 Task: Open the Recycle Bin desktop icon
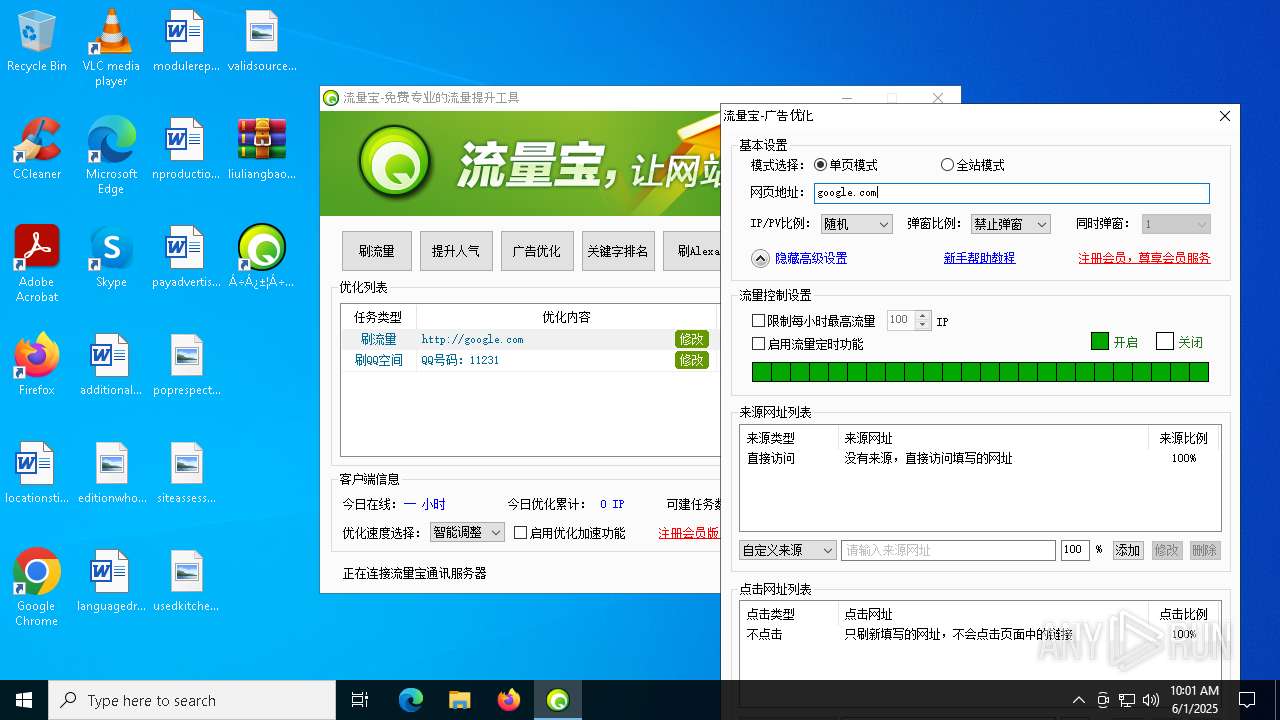[36, 41]
